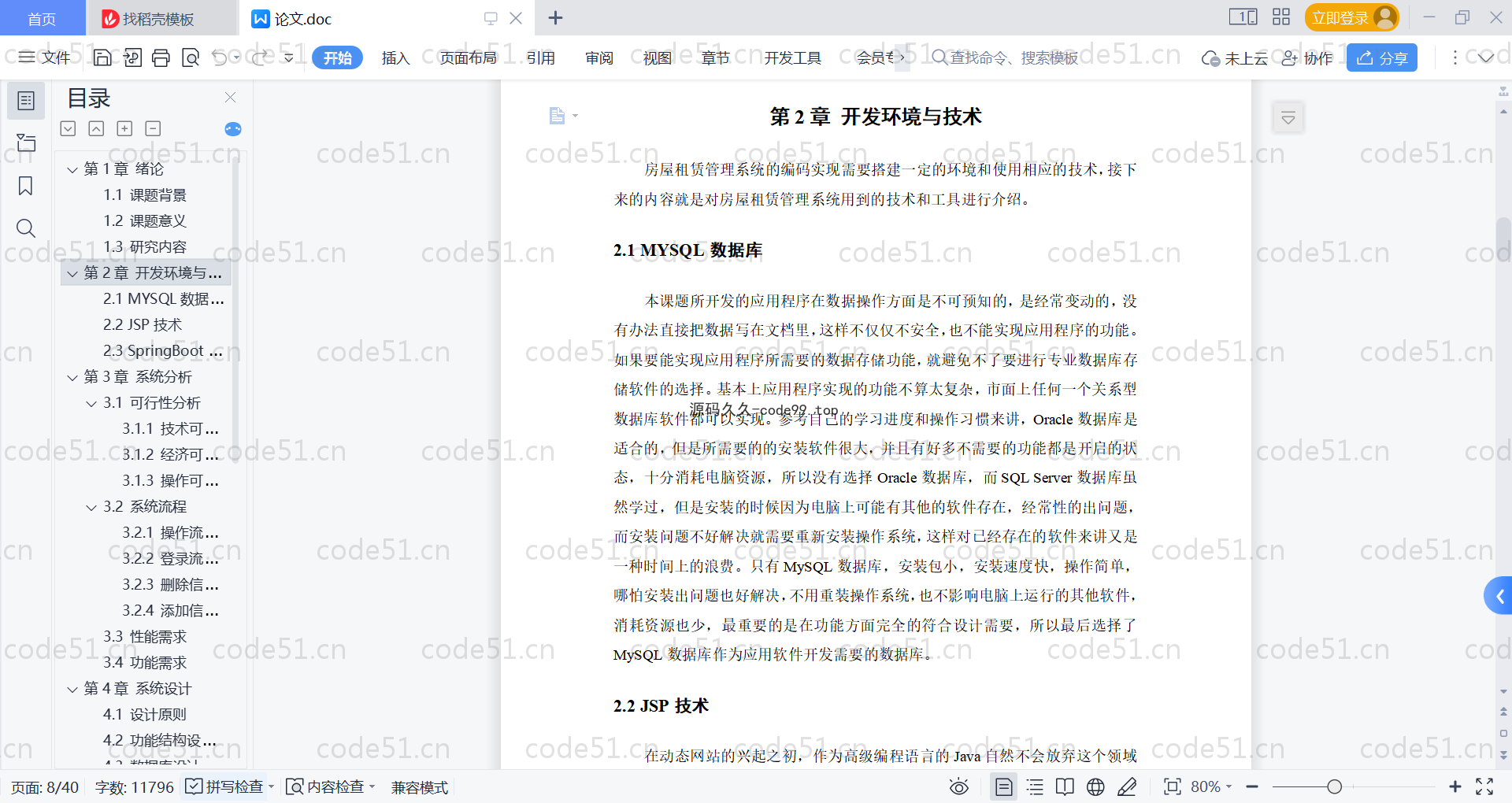Click the 协作 collaborate button
This screenshot has height=803, width=1512.
point(1306,57)
